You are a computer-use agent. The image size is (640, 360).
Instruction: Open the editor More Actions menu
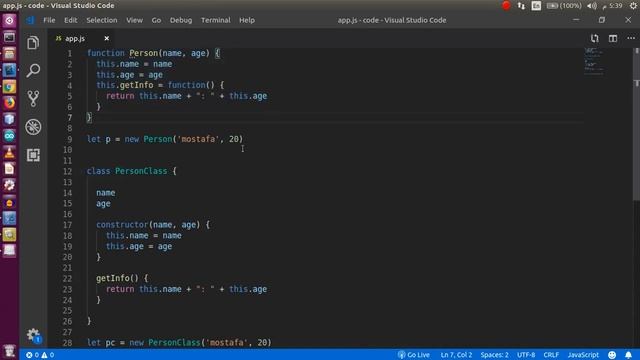(x=631, y=38)
